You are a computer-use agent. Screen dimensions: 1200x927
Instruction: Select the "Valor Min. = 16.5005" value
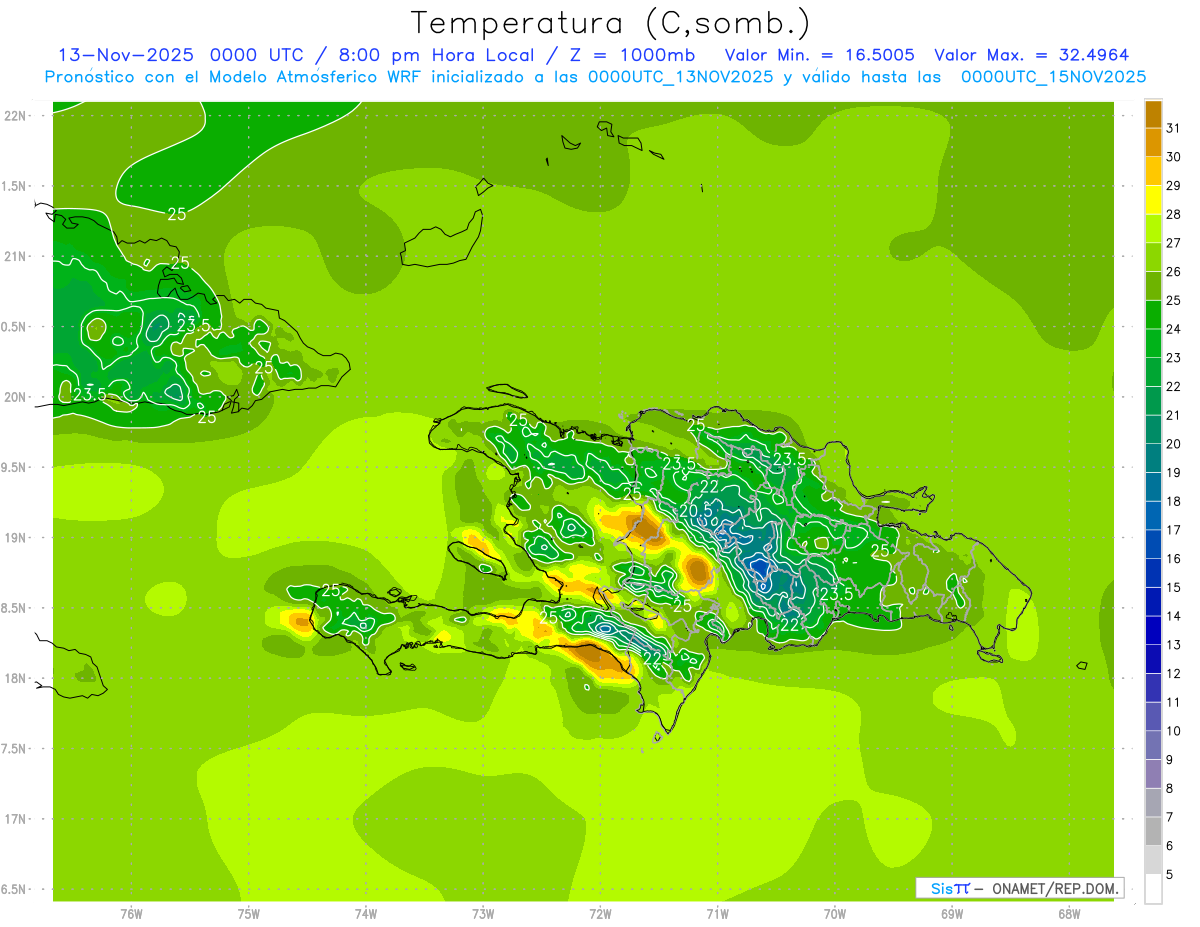tap(819, 55)
